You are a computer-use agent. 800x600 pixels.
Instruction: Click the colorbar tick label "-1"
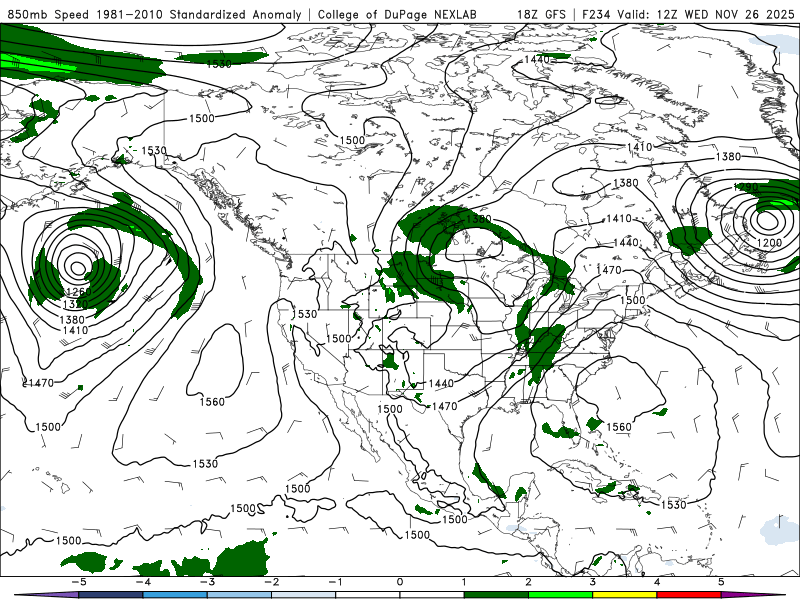[335, 582]
